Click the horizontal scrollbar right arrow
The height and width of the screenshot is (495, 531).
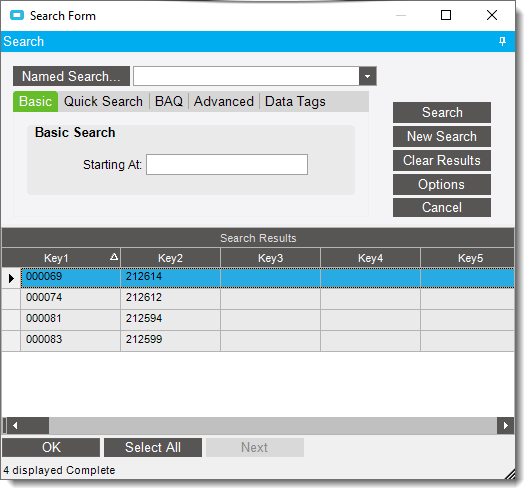(505, 426)
